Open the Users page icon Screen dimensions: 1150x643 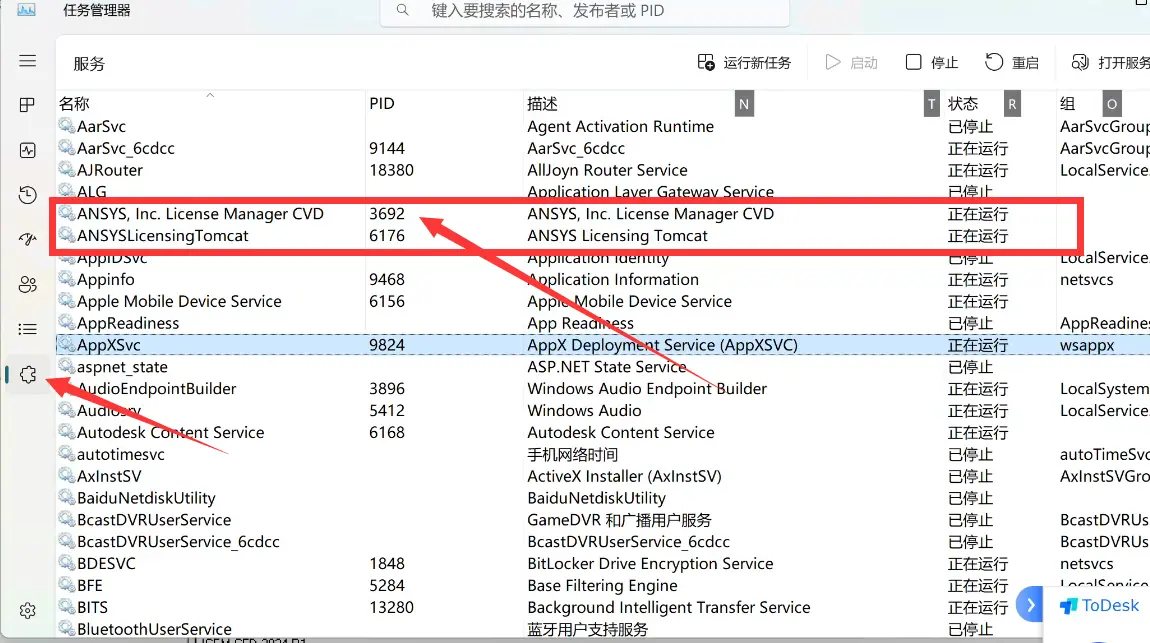point(27,284)
